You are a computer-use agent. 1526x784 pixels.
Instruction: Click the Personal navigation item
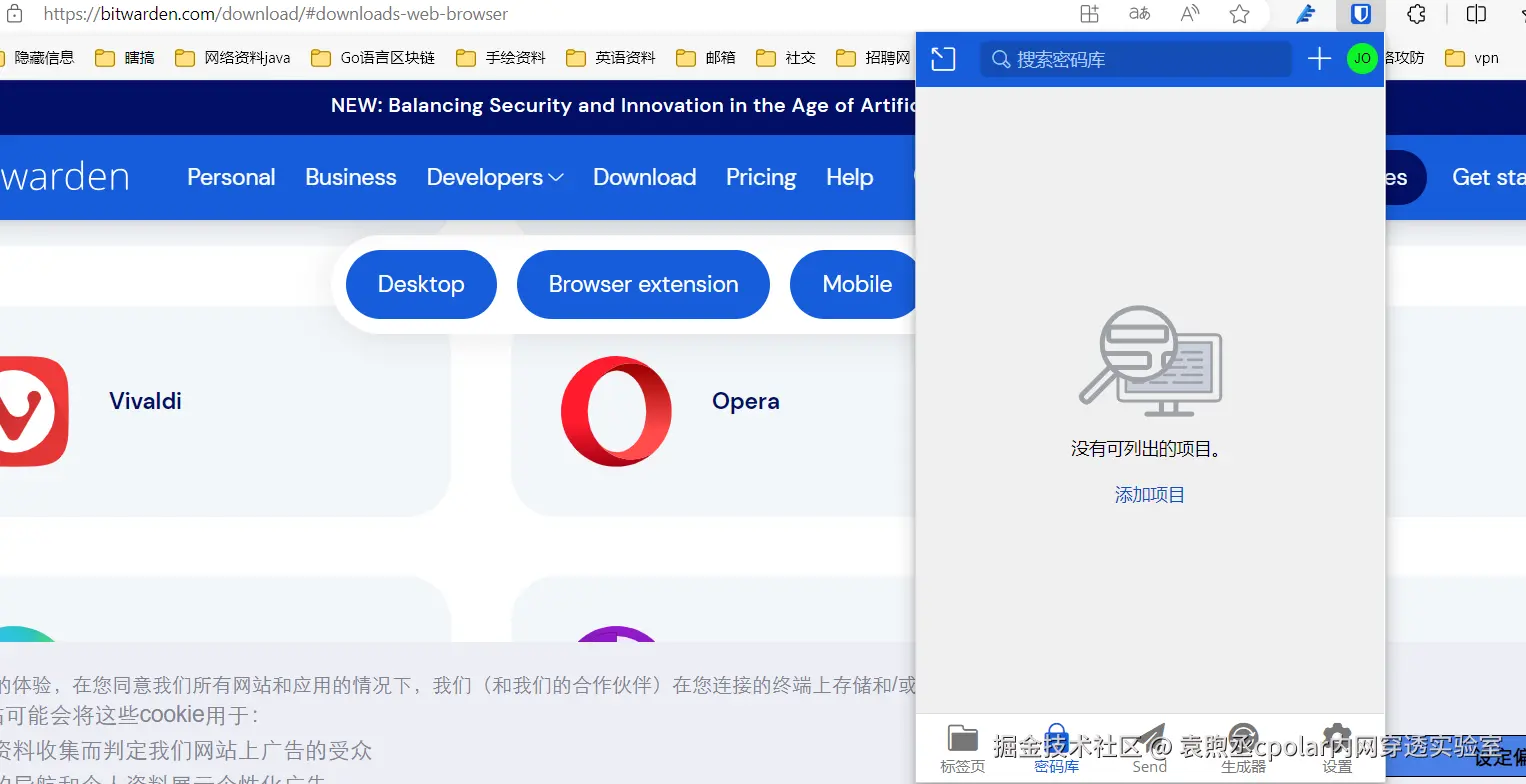231,177
